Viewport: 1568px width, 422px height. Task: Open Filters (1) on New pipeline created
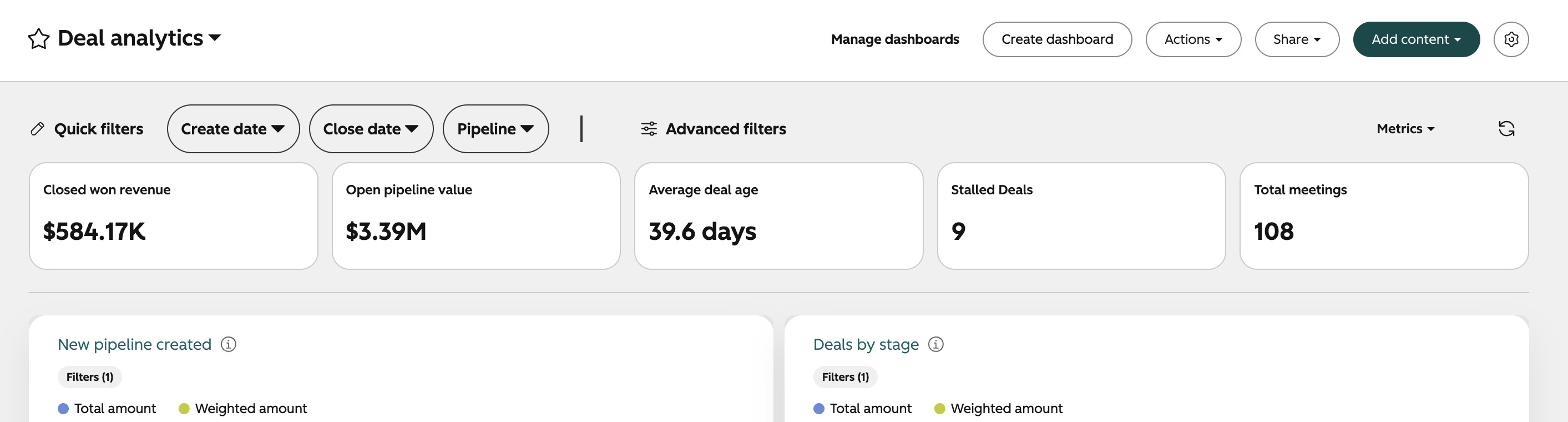pyautogui.click(x=89, y=377)
